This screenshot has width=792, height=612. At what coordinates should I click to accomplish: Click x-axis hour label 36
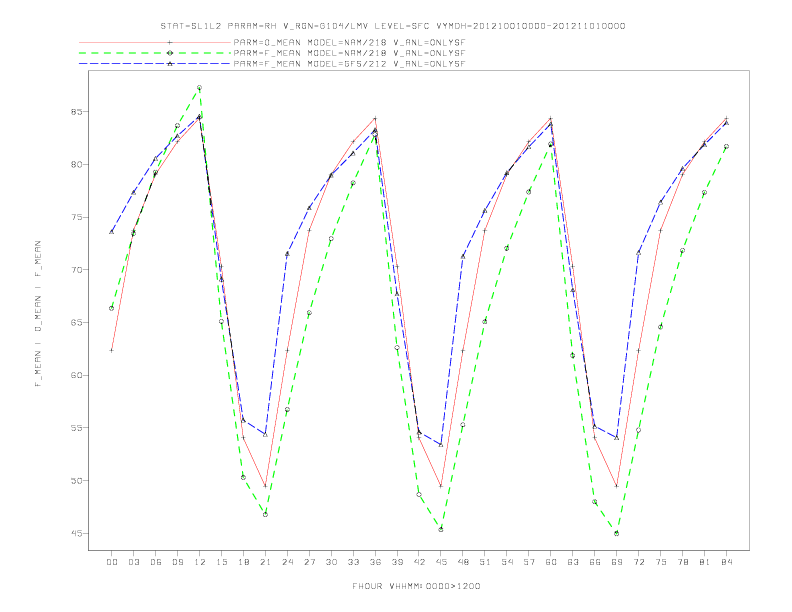[x=375, y=562]
